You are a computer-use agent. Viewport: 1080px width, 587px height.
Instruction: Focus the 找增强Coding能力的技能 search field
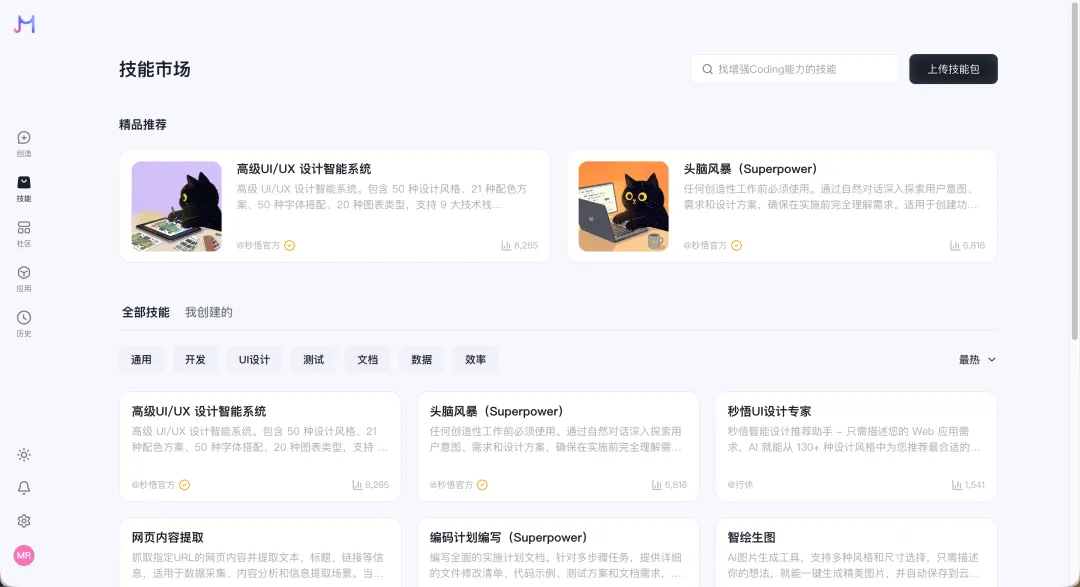click(796, 69)
